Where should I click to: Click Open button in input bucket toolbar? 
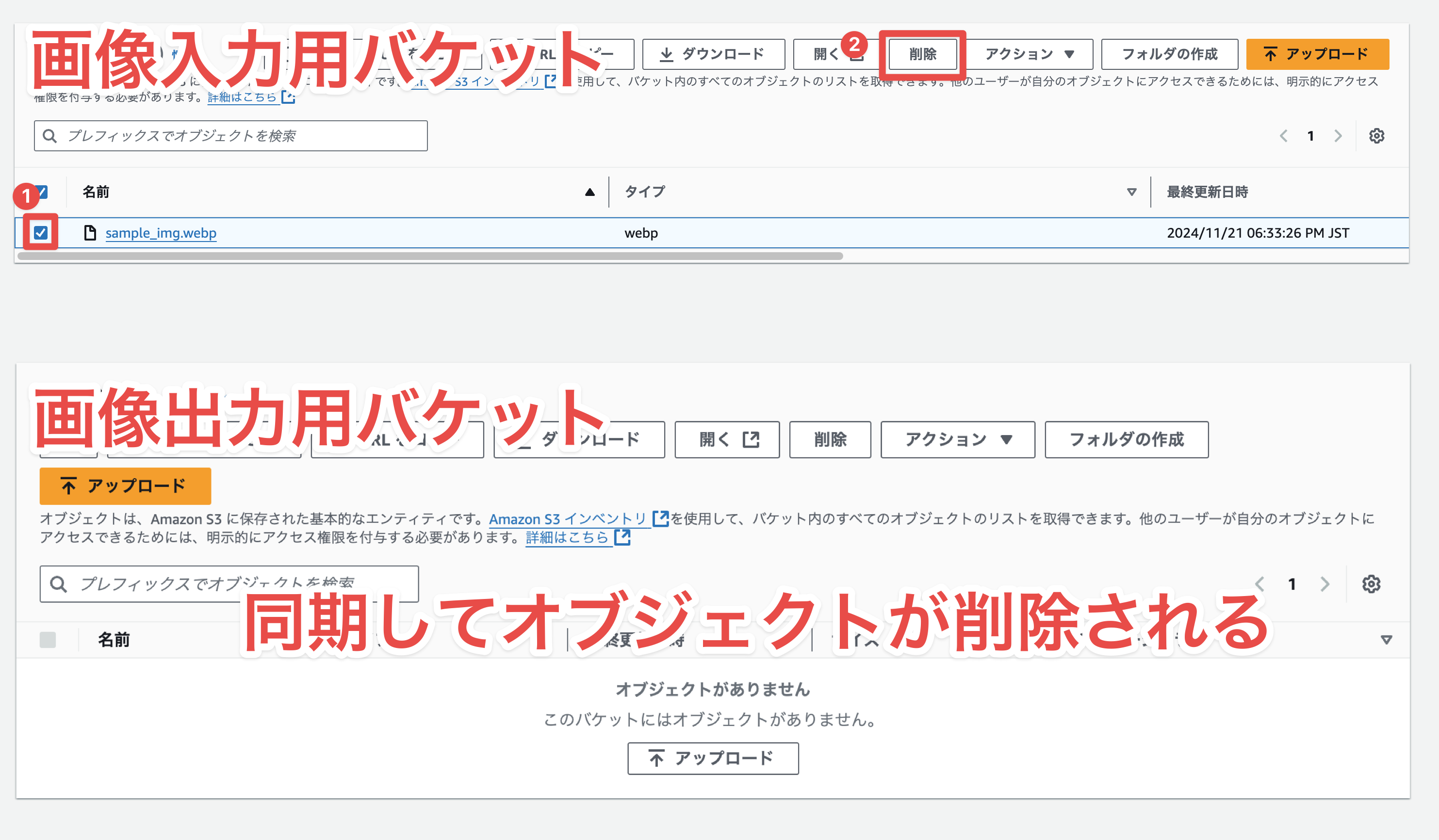click(x=836, y=54)
